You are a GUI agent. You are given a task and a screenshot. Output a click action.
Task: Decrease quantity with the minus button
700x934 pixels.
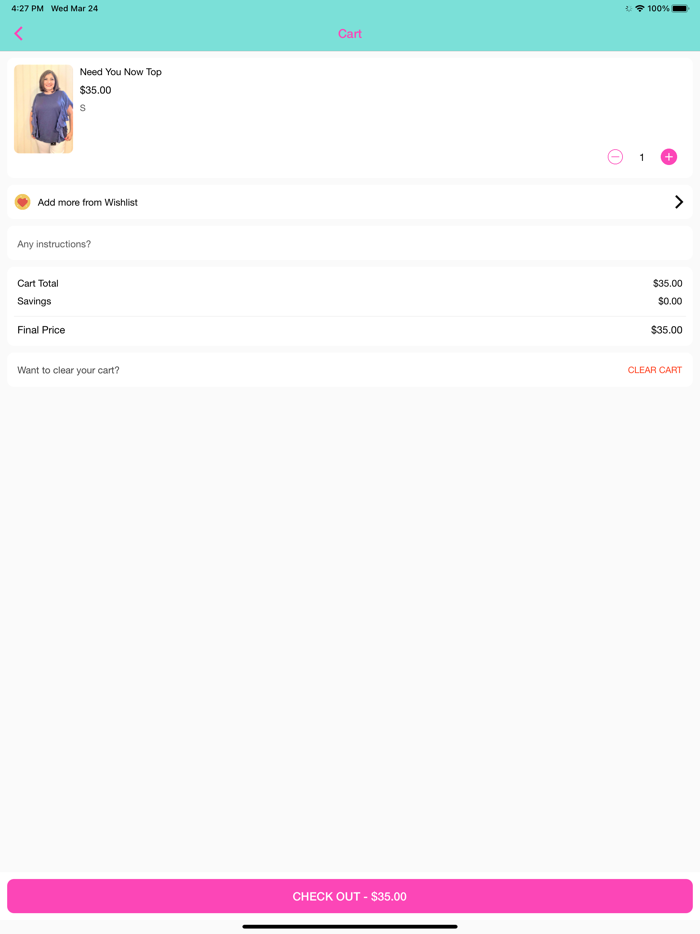click(x=615, y=157)
